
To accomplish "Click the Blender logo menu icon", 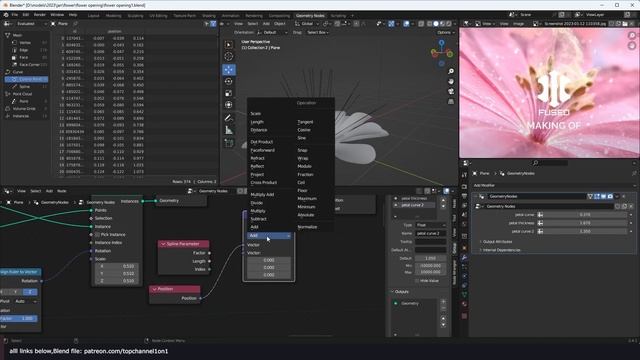I will pos(6,15).
